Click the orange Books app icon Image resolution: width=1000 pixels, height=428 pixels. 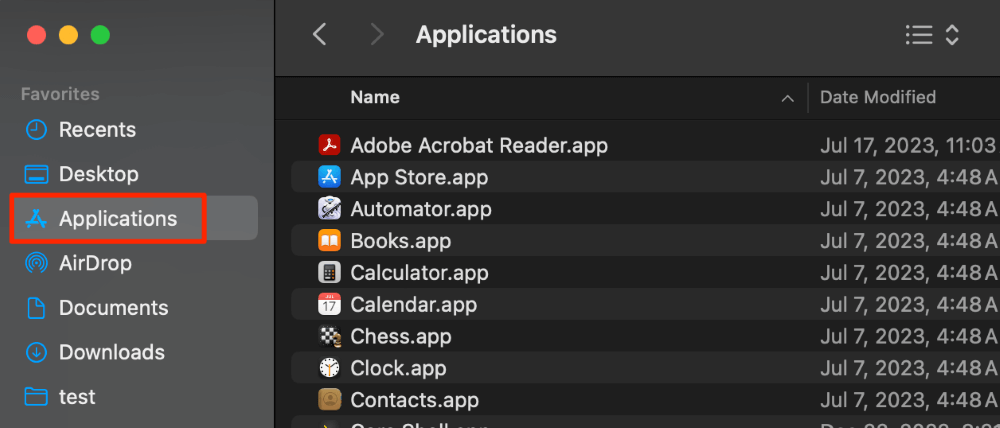[329, 240]
